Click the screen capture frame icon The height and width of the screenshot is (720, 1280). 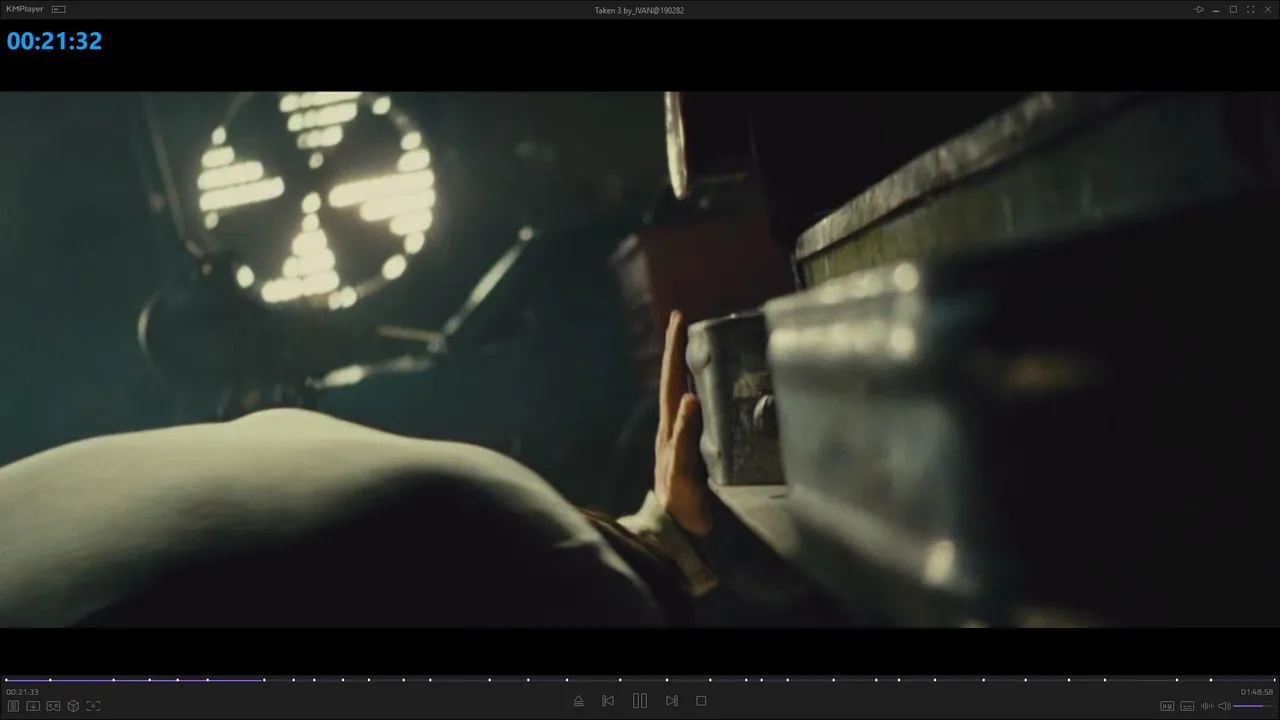click(93, 706)
